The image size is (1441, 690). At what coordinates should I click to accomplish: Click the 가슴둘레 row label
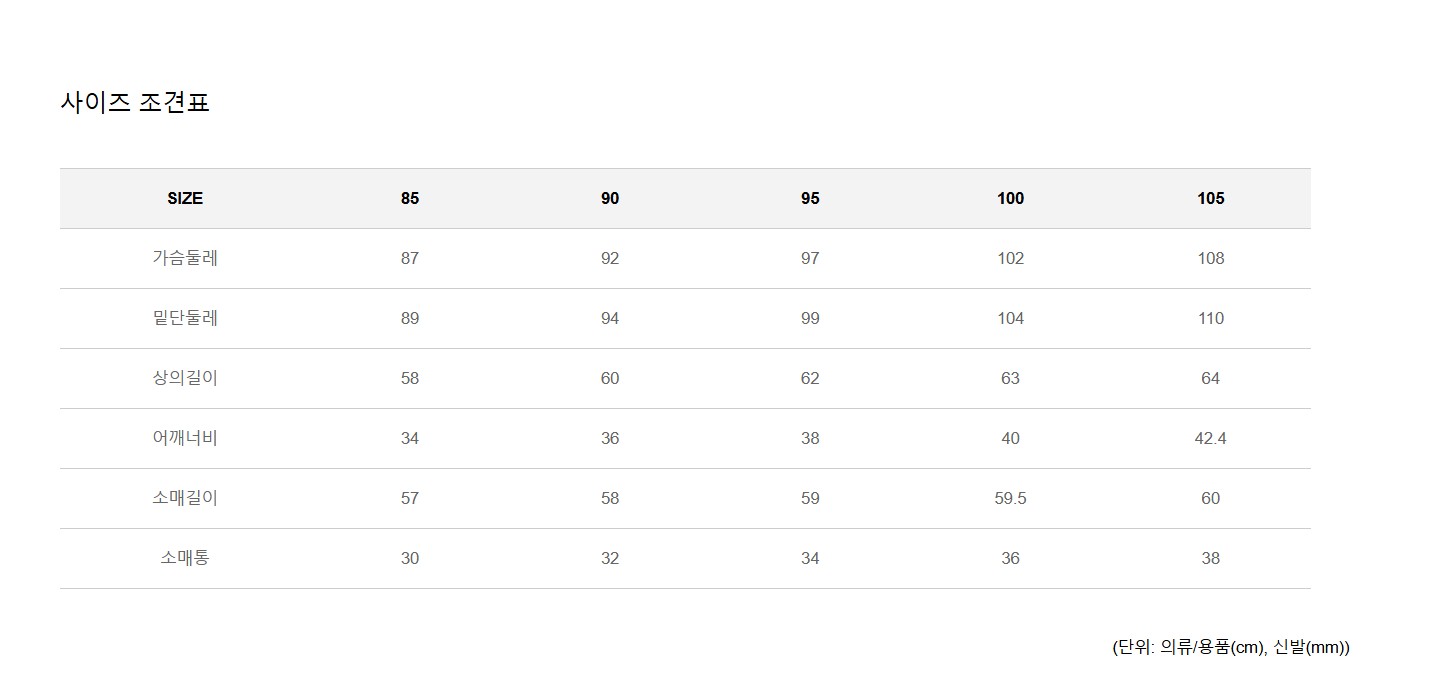click(x=185, y=258)
